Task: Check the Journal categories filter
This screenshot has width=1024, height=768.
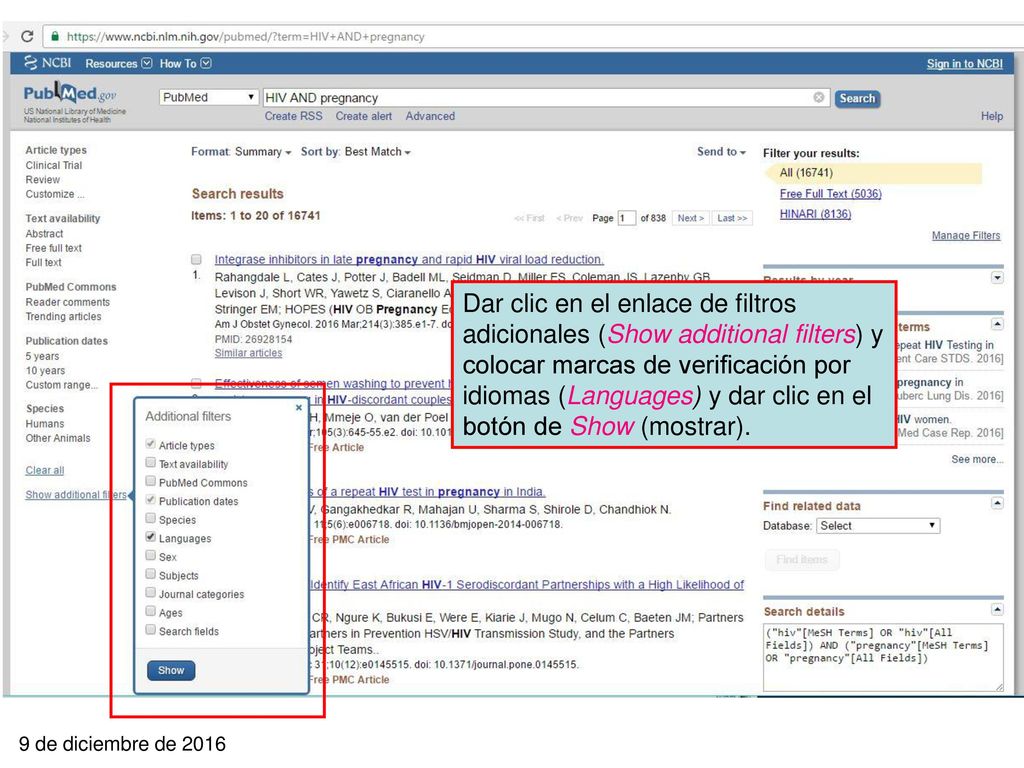Action: pos(150,593)
